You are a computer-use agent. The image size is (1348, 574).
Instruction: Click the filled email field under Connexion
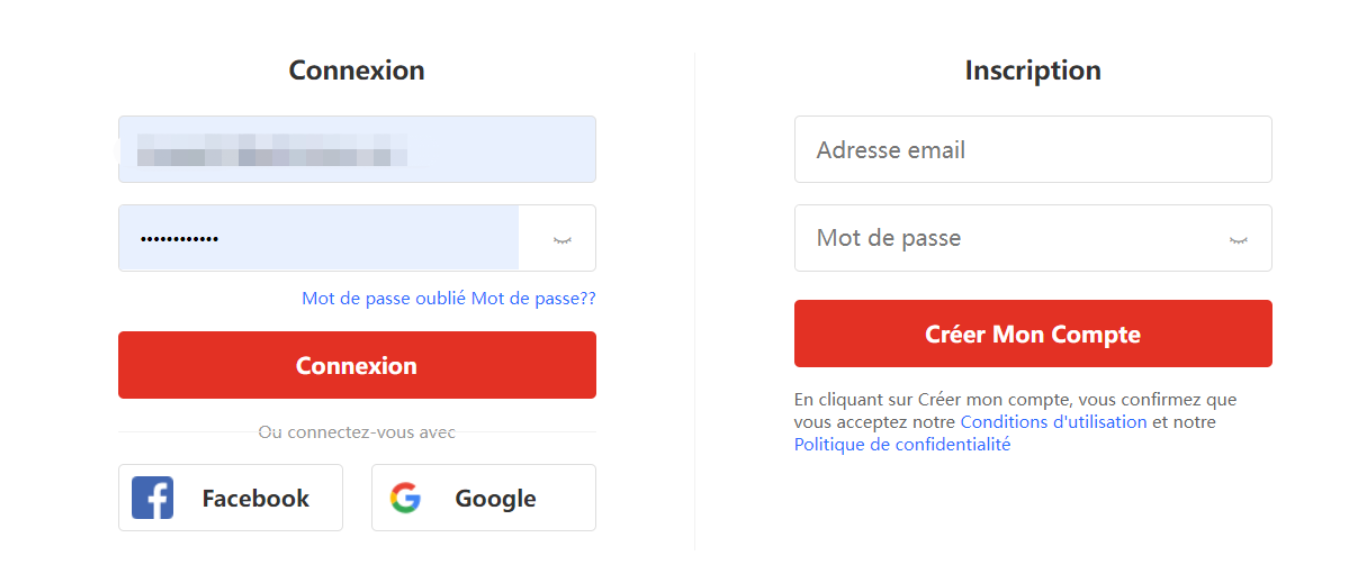click(357, 149)
